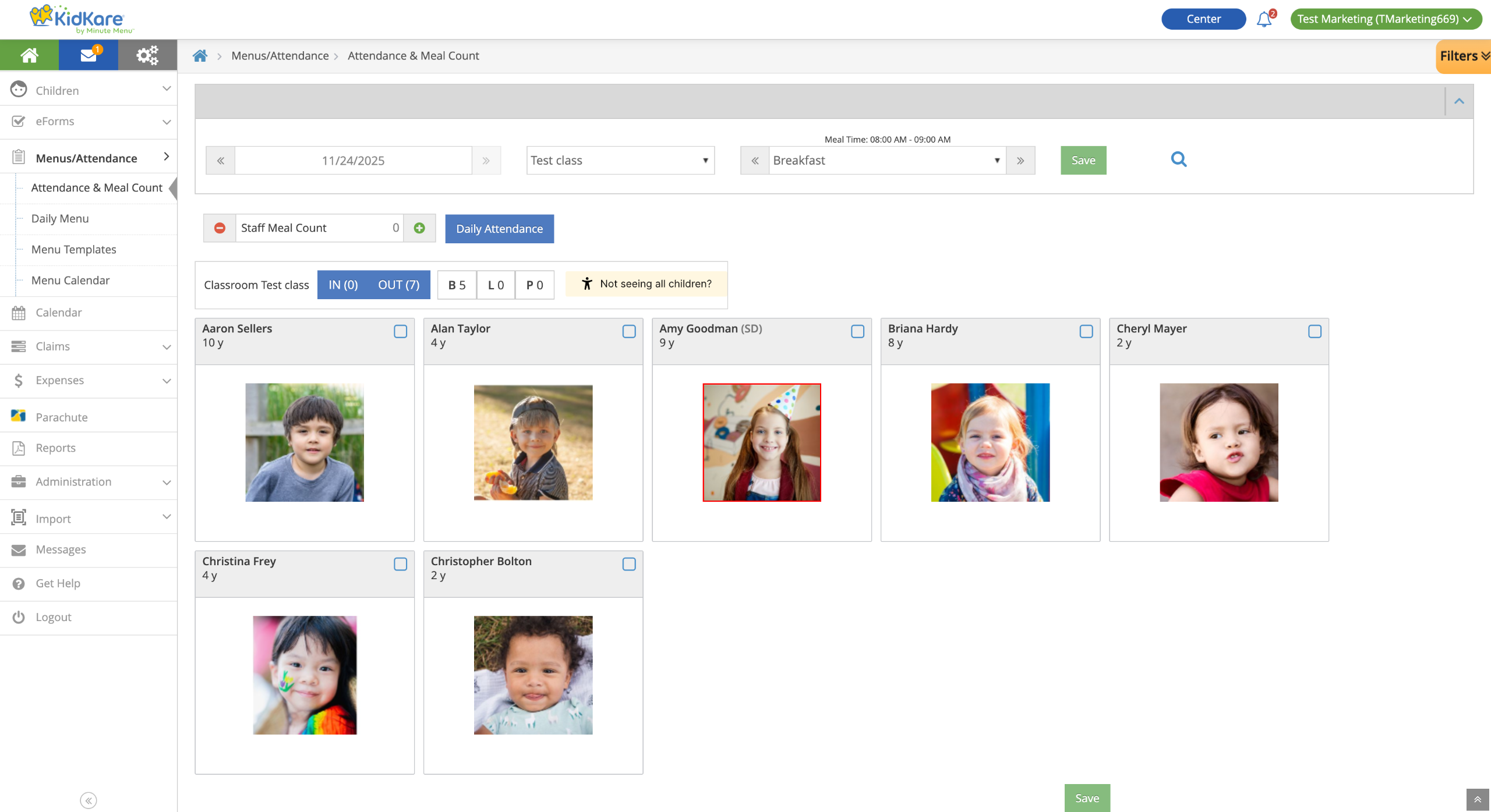
Task: Open the Breakfast meal dropdown
Action: 886,161
